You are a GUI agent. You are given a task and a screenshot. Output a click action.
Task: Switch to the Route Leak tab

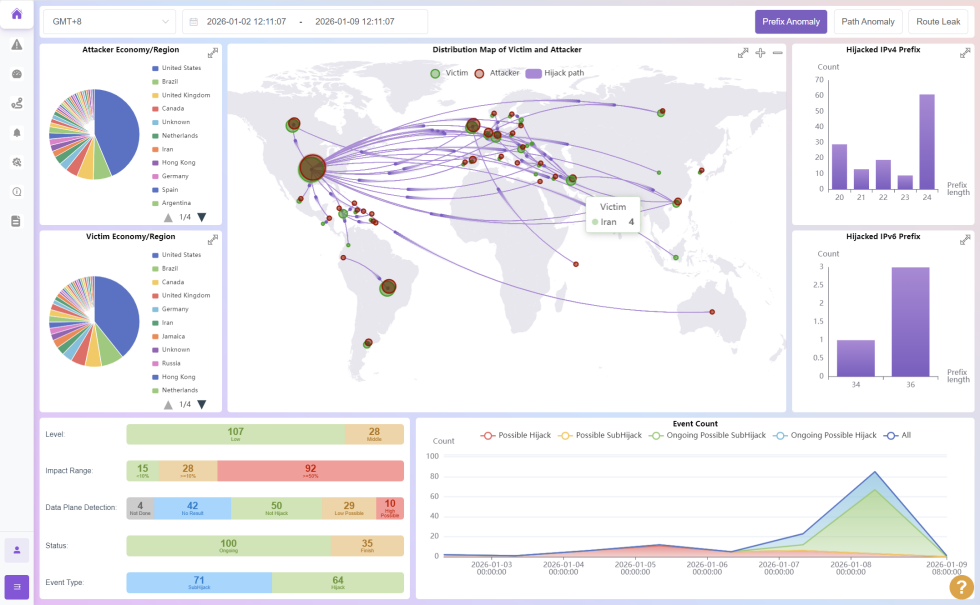[938, 22]
